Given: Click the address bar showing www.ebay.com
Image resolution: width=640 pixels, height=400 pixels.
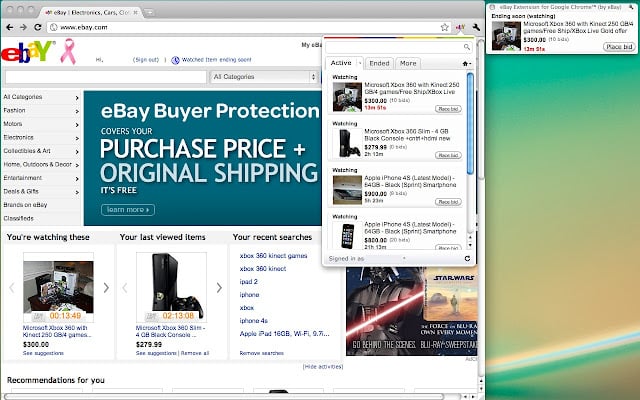Looking at the screenshot, I should pos(249,27).
